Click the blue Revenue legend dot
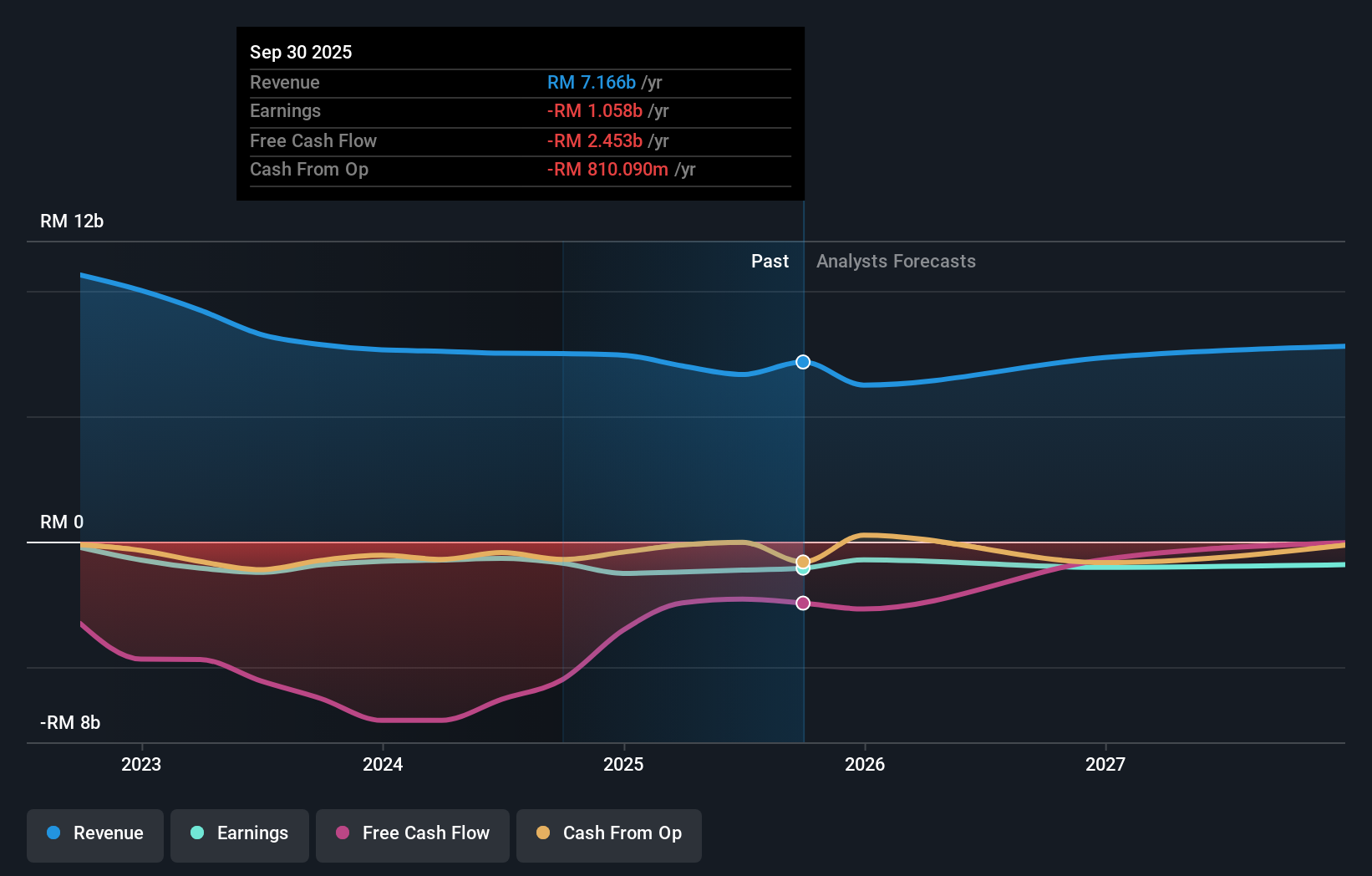Viewport: 1372px width, 876px height. pos(53,833)
